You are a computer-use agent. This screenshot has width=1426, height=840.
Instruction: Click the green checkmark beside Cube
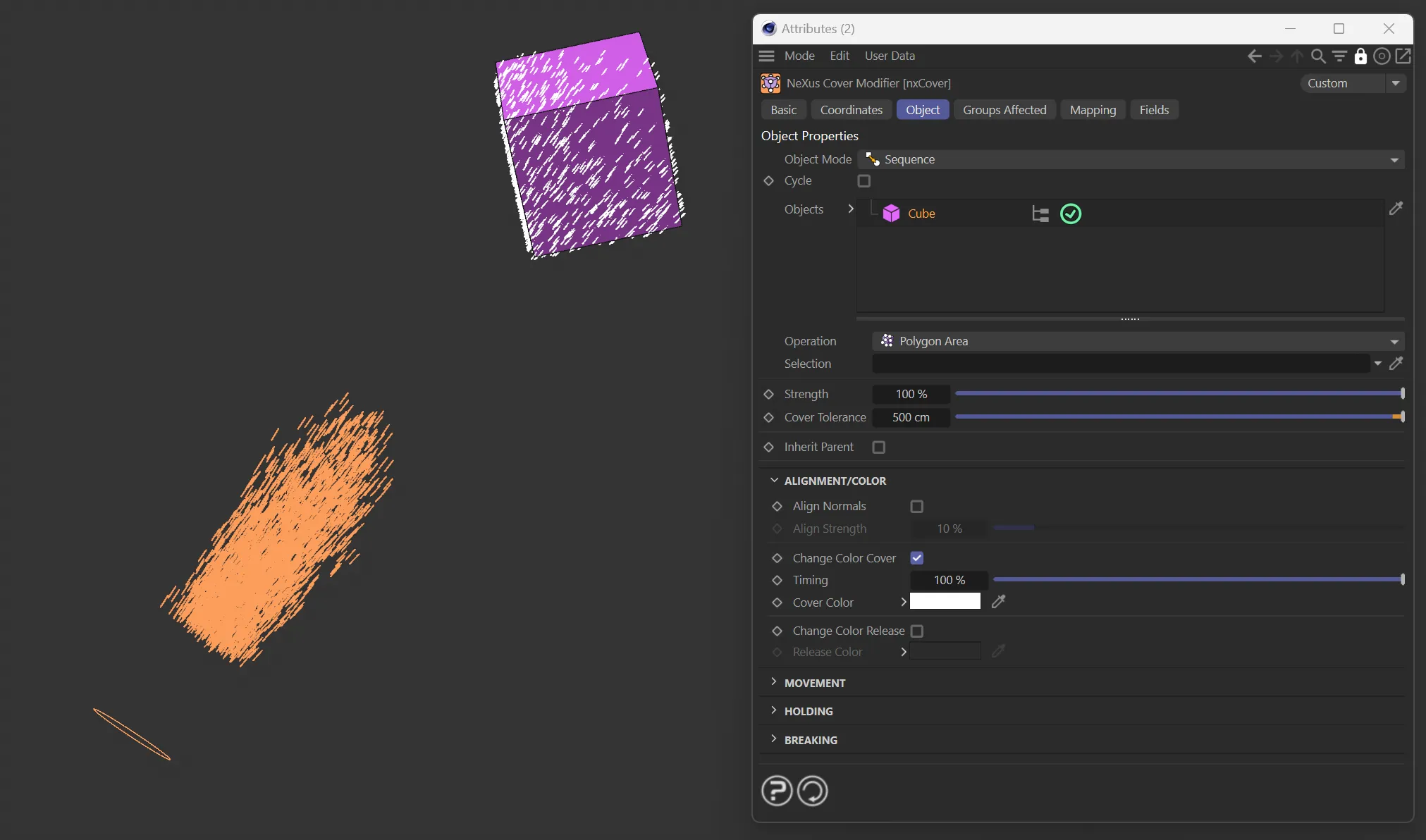pos(1071,214)
